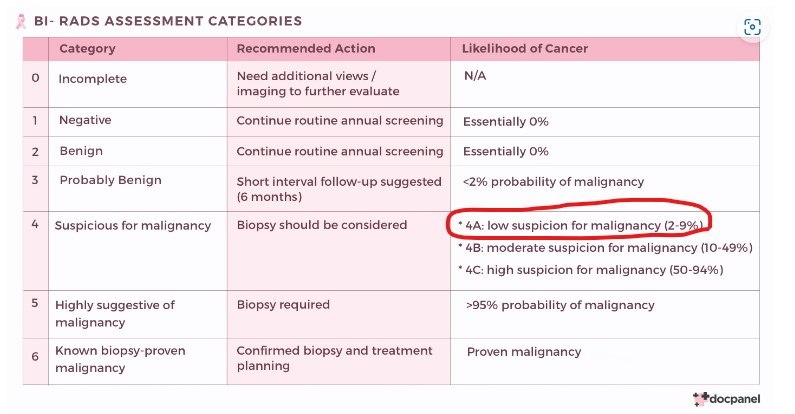Click the <2% probability of malignancy text
Screen dimensions: 795x414
[553, 182]
